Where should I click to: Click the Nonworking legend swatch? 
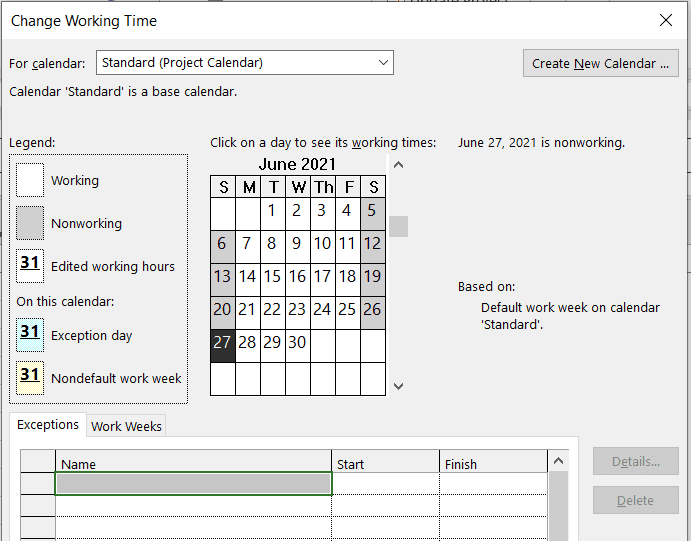click(30, 223)
